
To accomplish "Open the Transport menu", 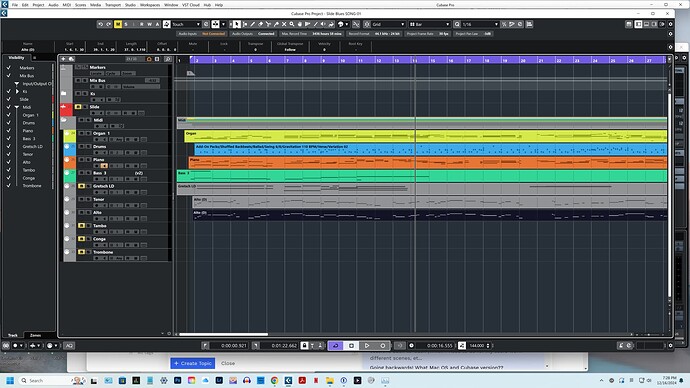I will pyautogui.click(x=113, y=5).
